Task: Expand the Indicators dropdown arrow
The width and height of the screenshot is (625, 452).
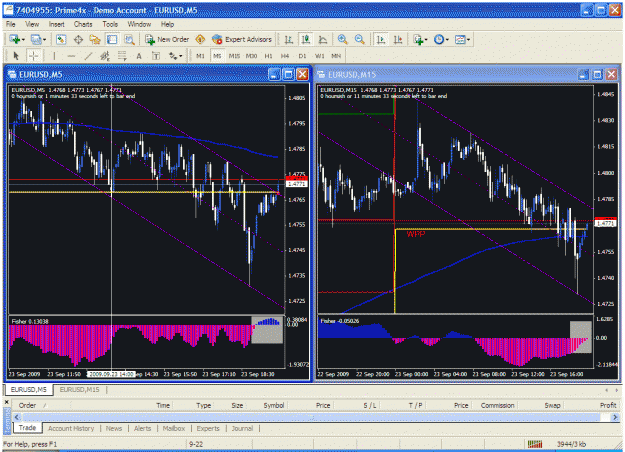Action: tap(426, 40)
